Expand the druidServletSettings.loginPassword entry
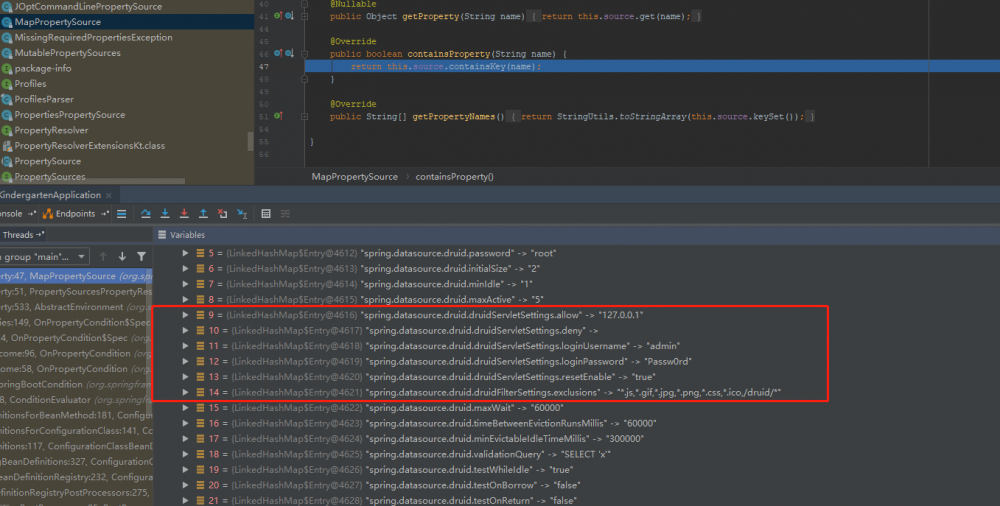1000x506 pixels. coord(184,361)
